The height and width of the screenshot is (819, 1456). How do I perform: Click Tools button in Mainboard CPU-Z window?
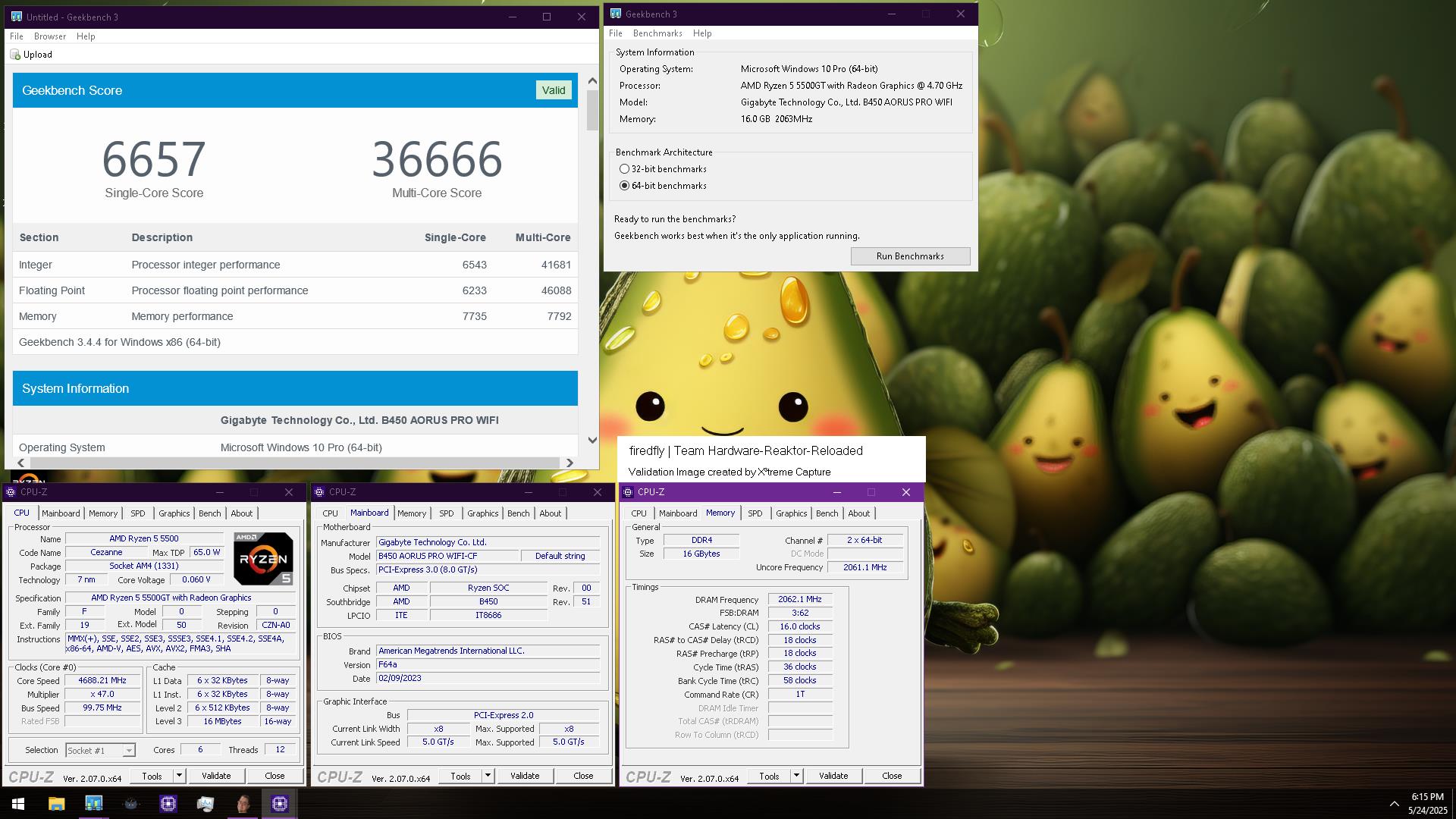(460, 776)
